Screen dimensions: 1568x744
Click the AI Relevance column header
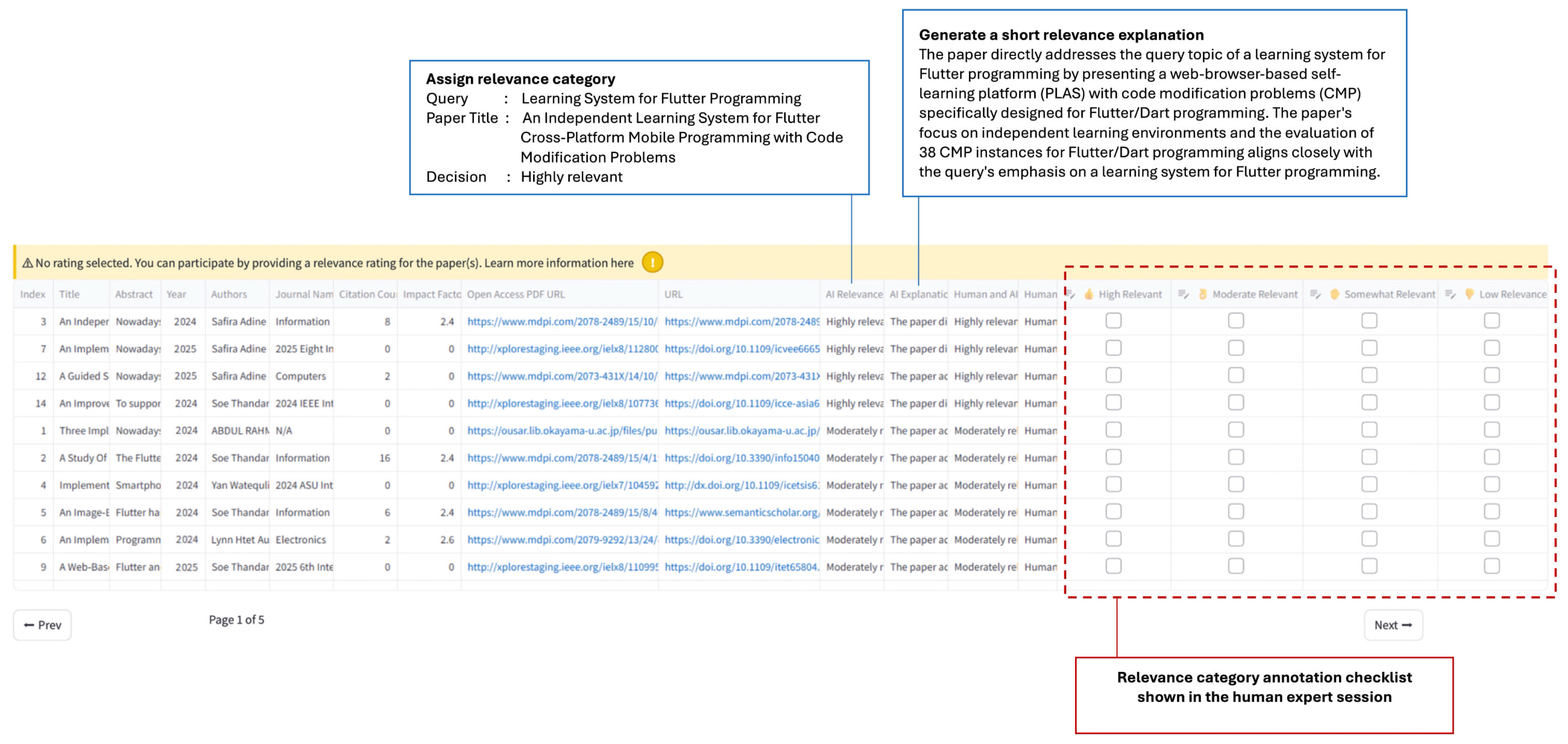click(x=852, y=294)
